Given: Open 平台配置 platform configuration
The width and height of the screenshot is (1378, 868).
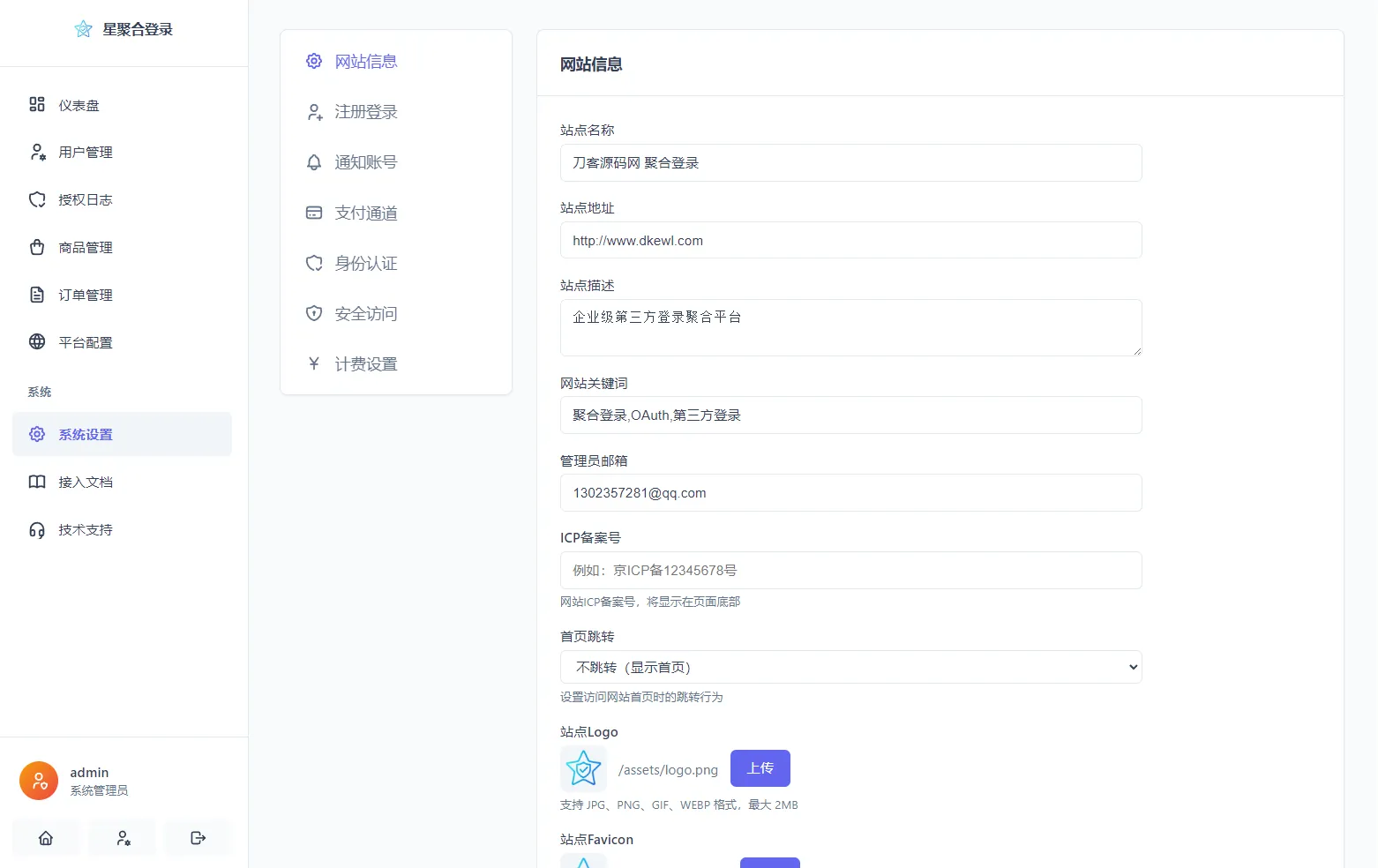Looking at the screenshot, I should tap(86, 342).
